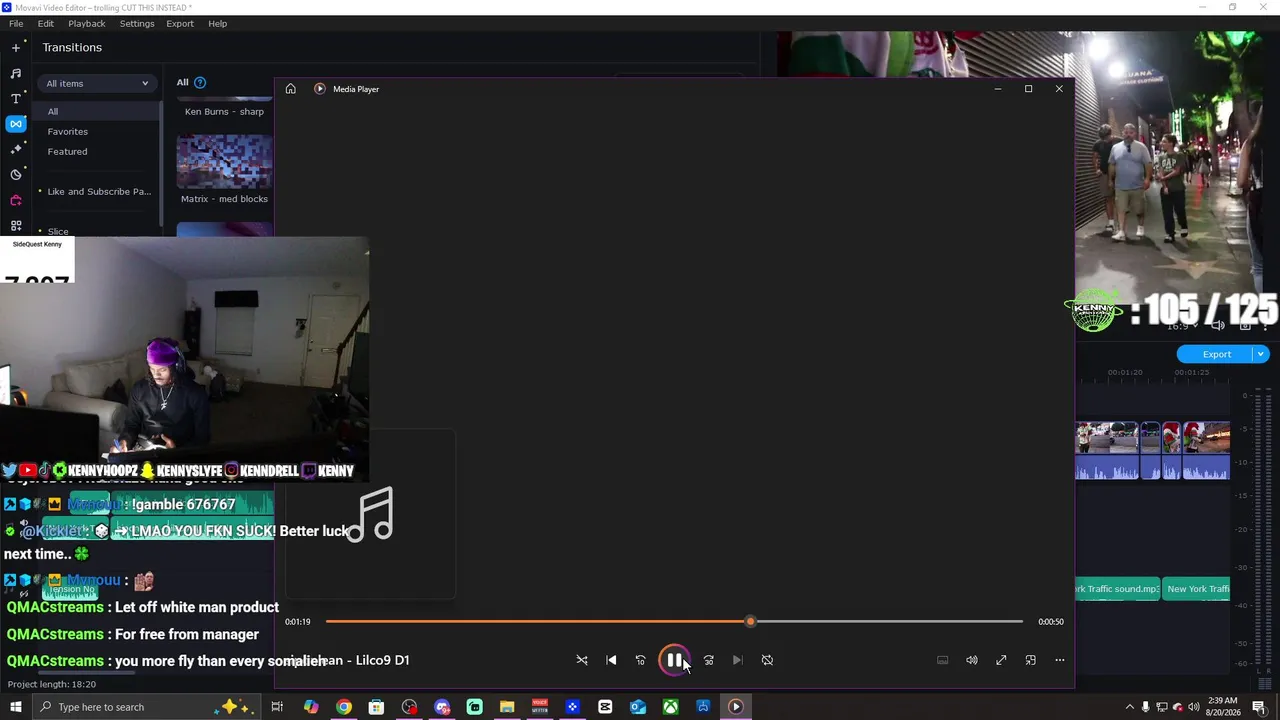Open the Stickers tab icon in Movavi sidebar

coord(16,174)
